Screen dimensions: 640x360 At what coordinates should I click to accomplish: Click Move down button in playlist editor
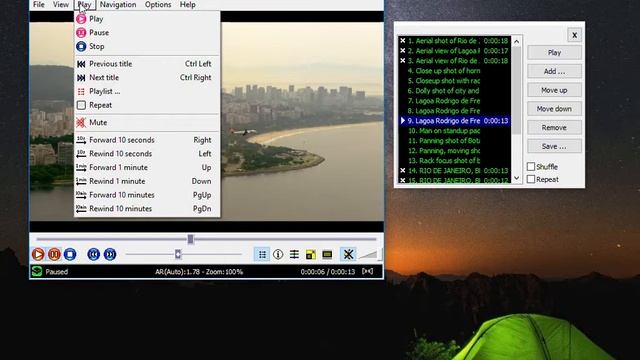tap(554, 109)
